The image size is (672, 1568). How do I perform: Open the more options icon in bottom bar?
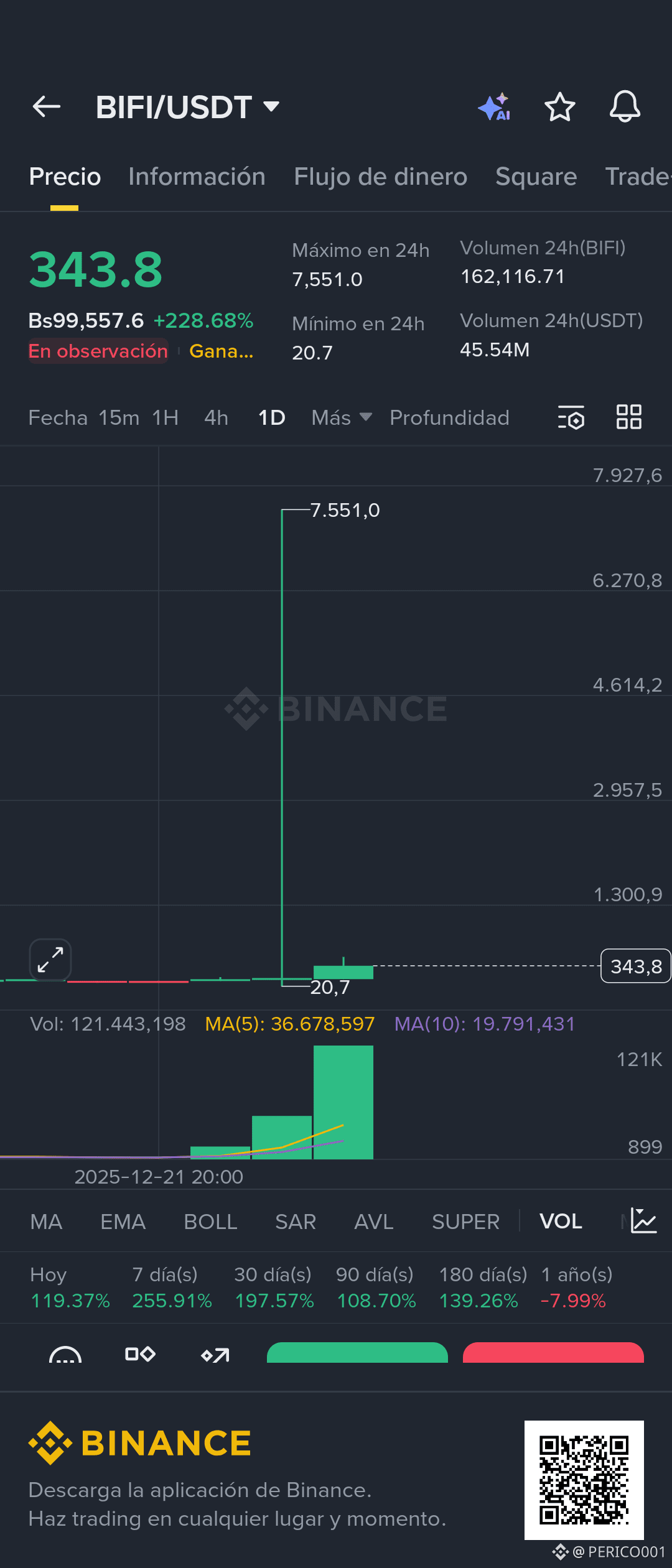pos(65,1355)
